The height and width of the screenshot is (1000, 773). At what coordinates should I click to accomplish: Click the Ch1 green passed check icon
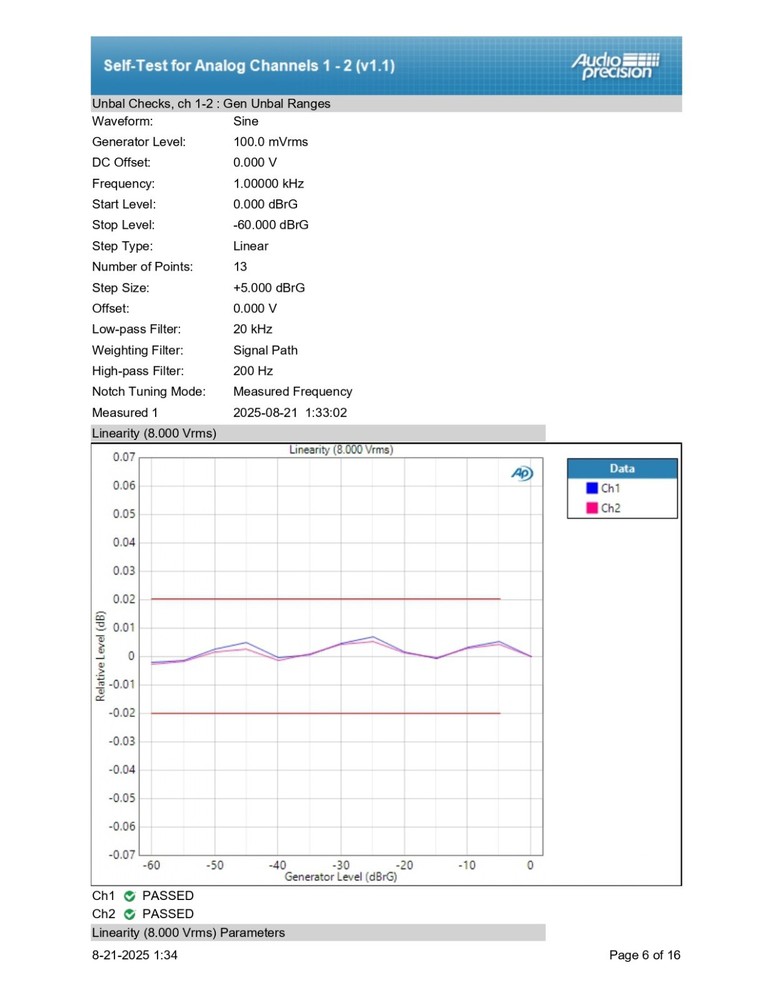click(129, 896)
